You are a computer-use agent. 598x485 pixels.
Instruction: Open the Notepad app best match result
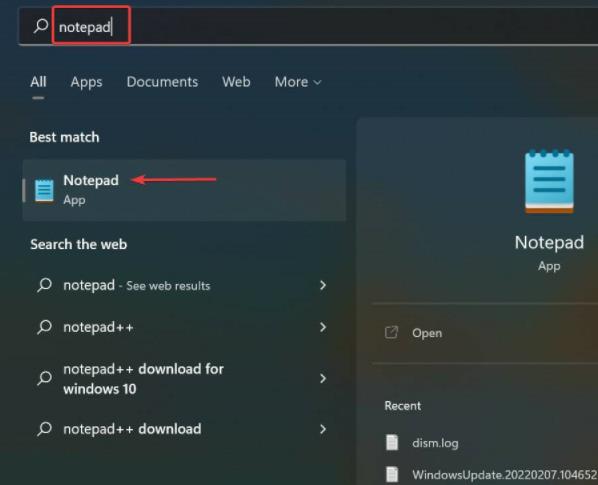coord(184,190)
